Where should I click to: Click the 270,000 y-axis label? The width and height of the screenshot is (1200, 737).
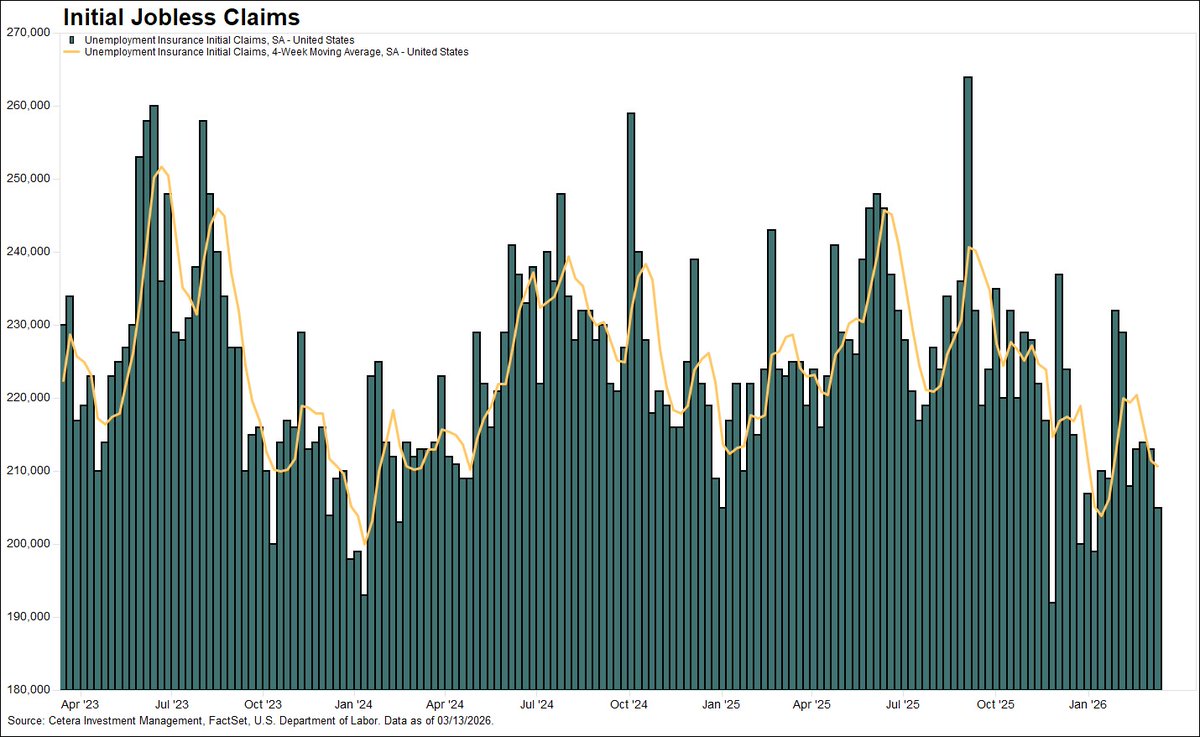point(29,31)
